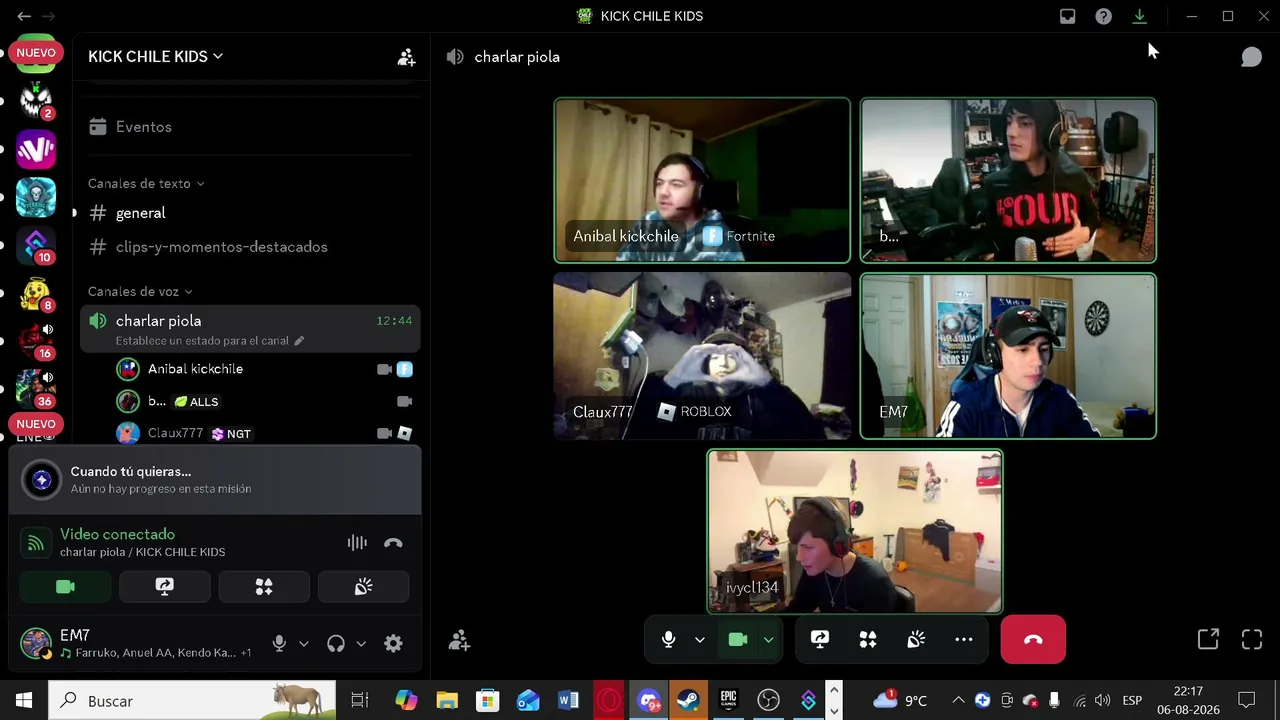
Task: Click the connection quality icon beside Video conectado
Action: pyautogui.click(x=36, y=543)
